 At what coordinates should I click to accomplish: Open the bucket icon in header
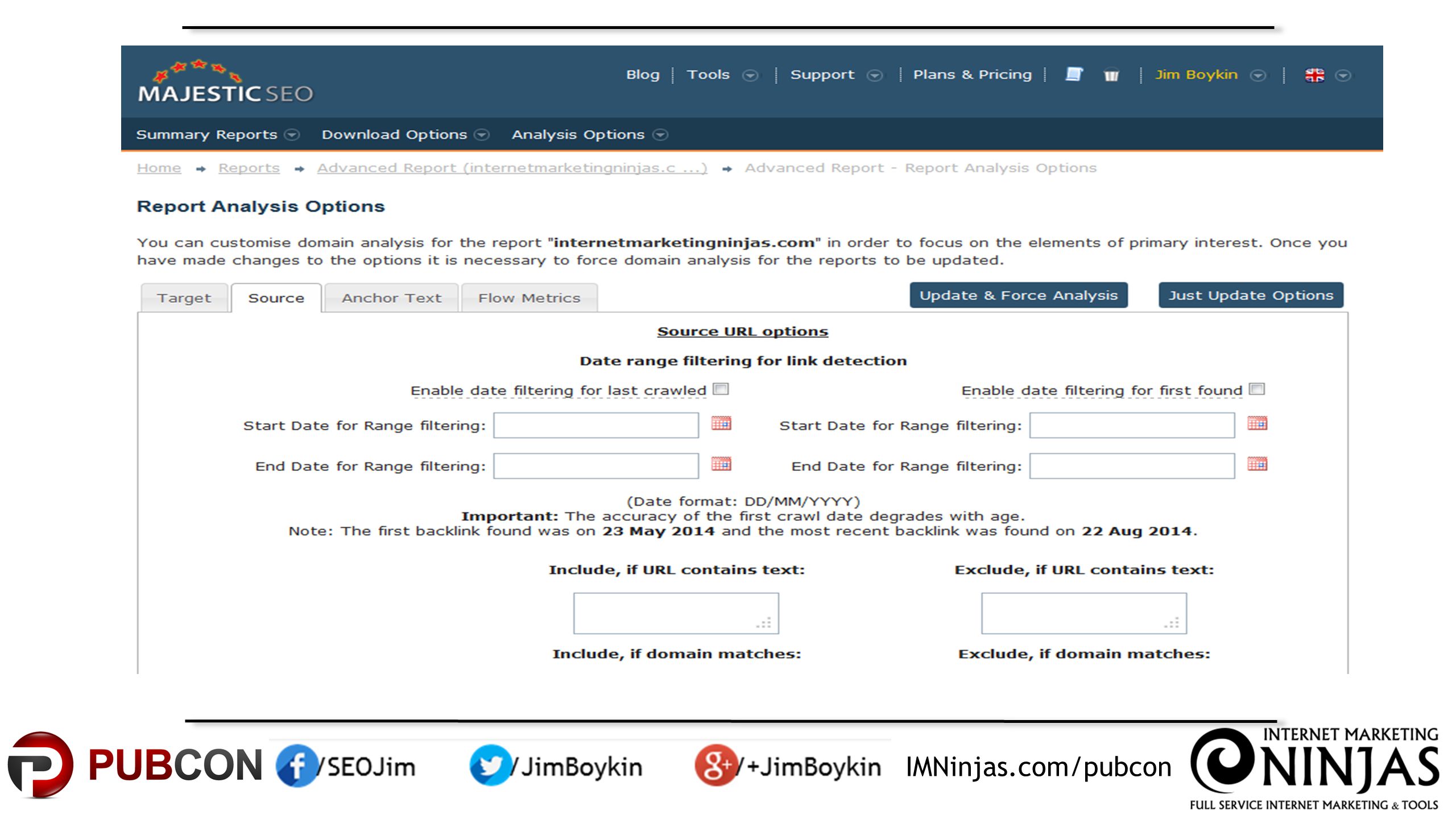click(1111, 75)
